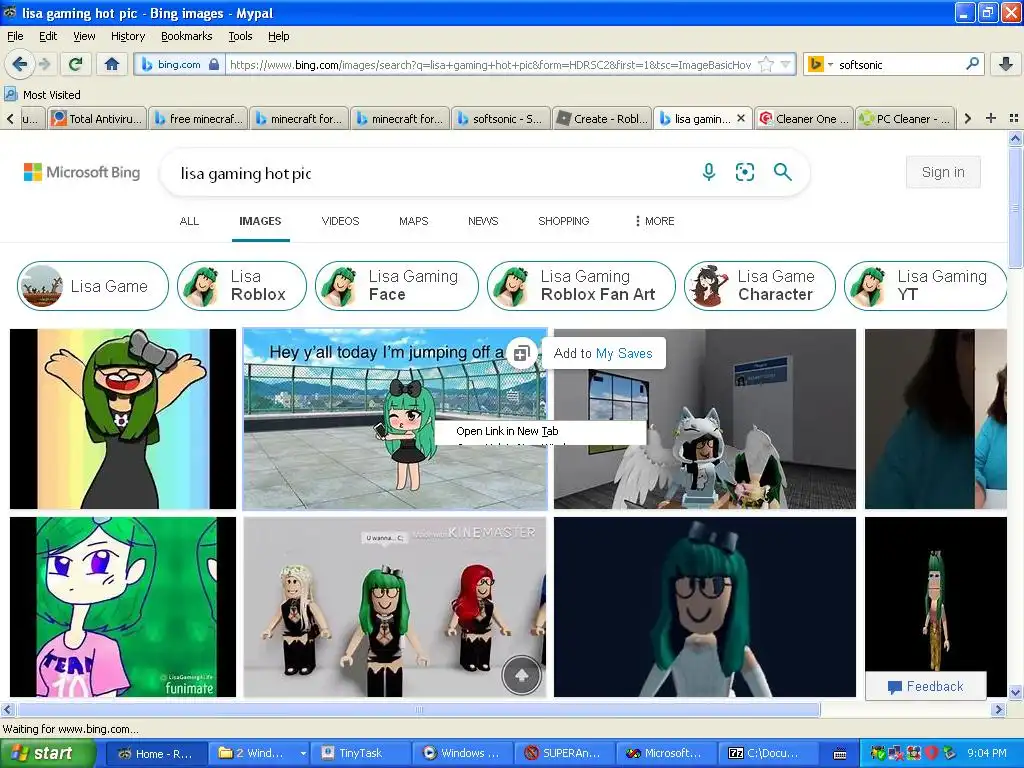Run search with Bing magnifier icon
This screenshot has width=1024, height=768.
pos(782,172)
